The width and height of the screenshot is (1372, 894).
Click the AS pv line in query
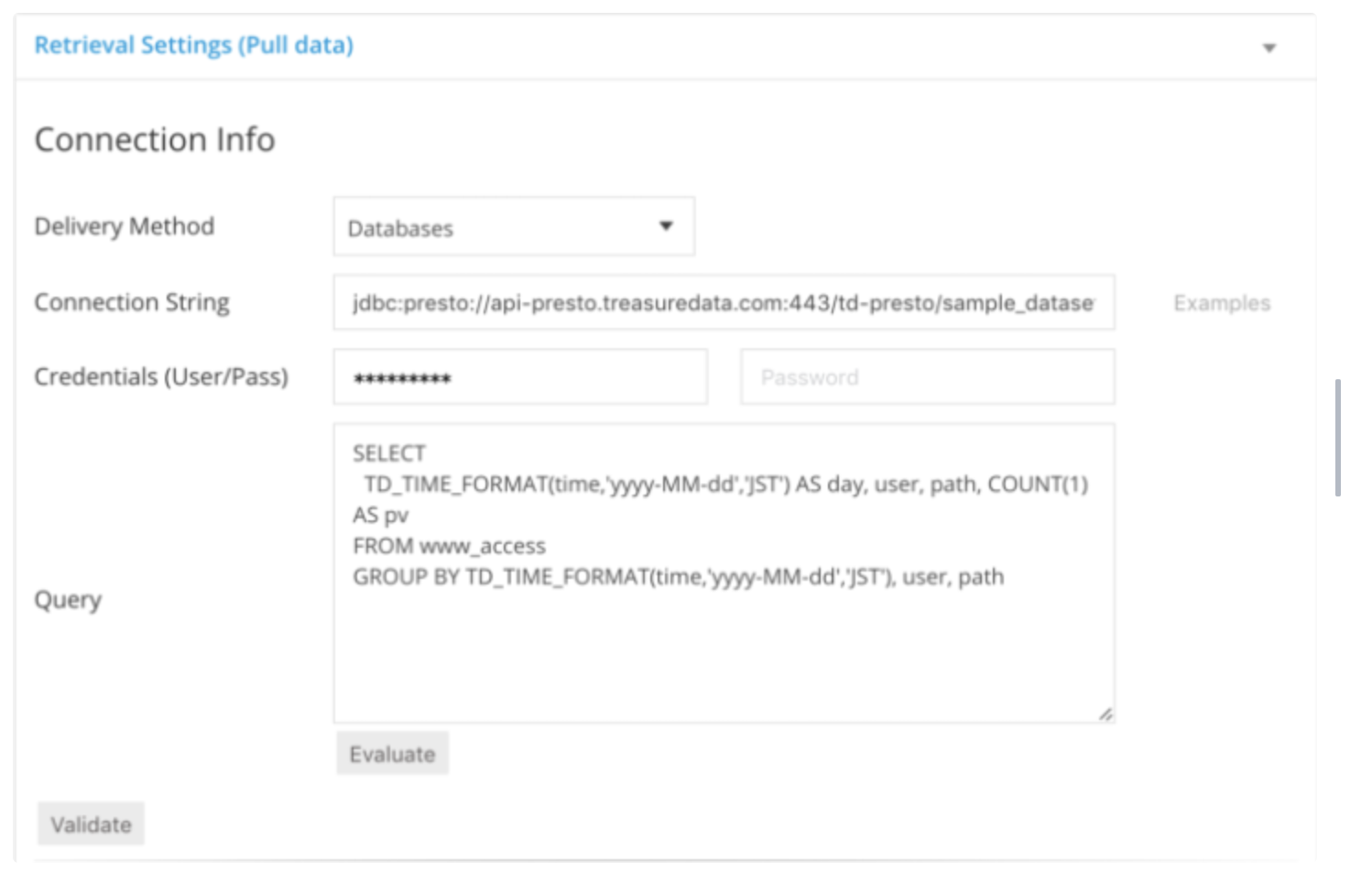[x=381, y=515]
